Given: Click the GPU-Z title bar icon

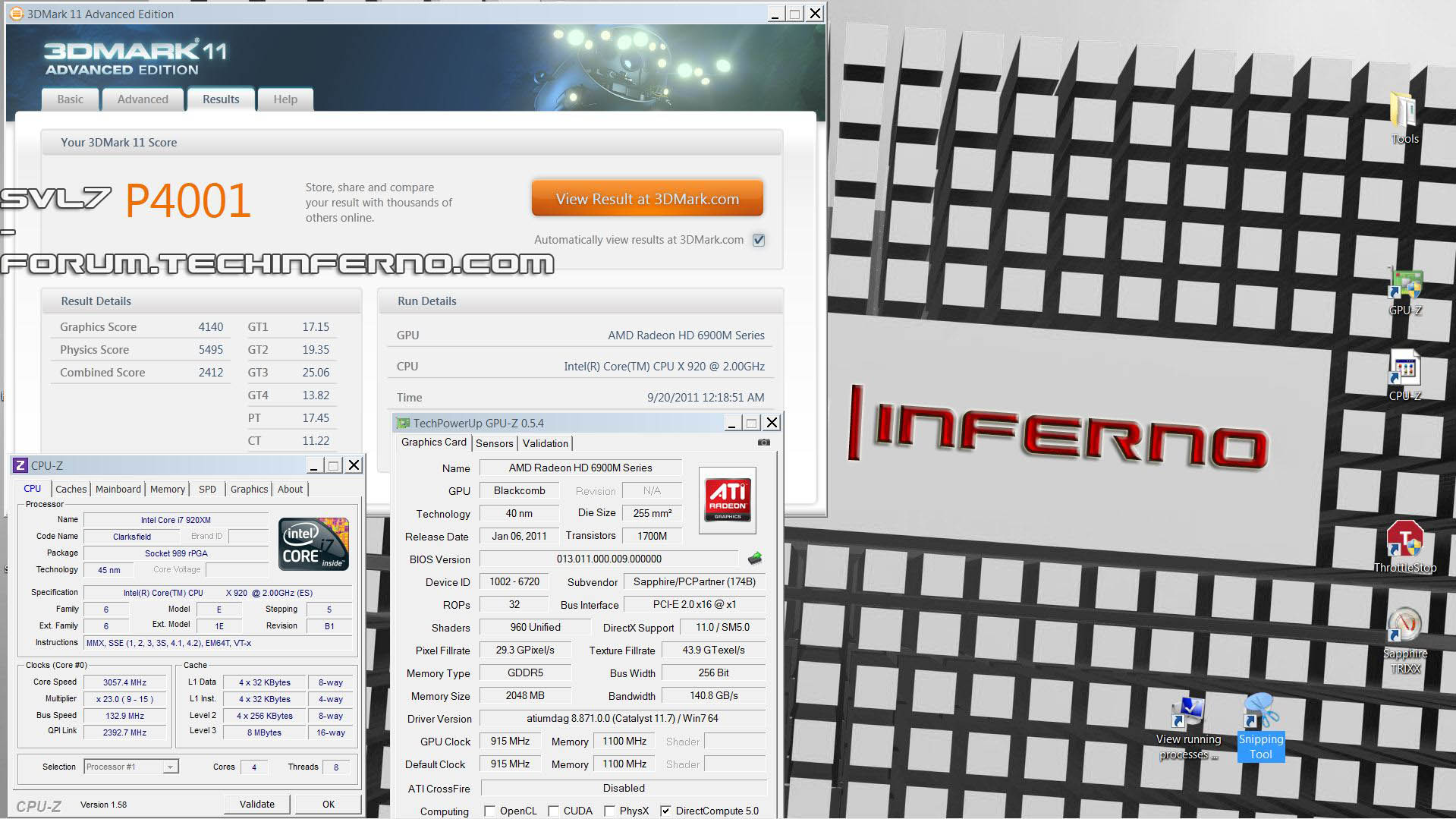Looking at the screenshot, I should coord(404,423).
